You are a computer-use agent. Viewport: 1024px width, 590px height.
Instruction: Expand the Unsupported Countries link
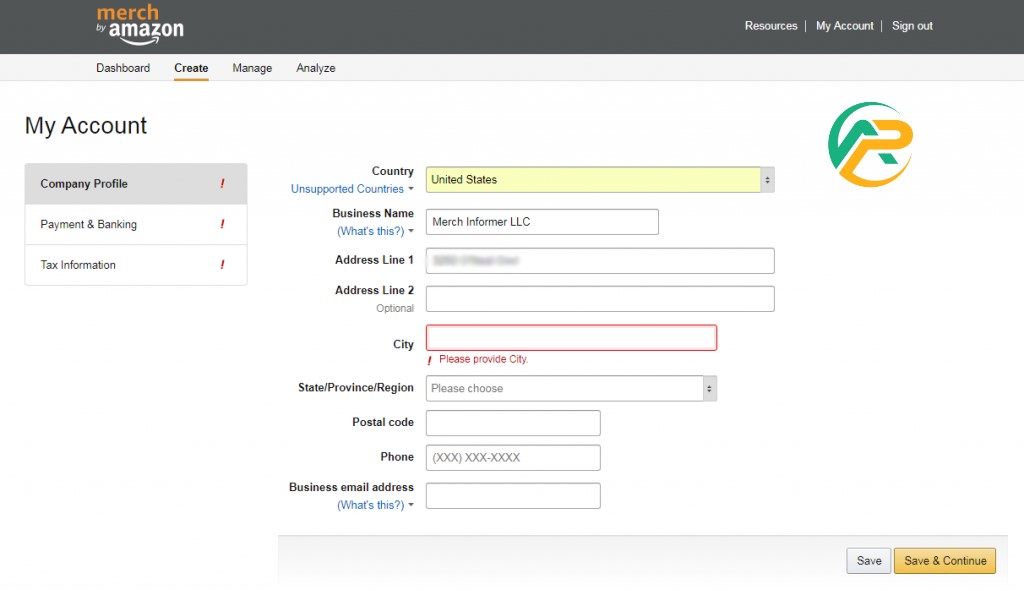[351, 189]
